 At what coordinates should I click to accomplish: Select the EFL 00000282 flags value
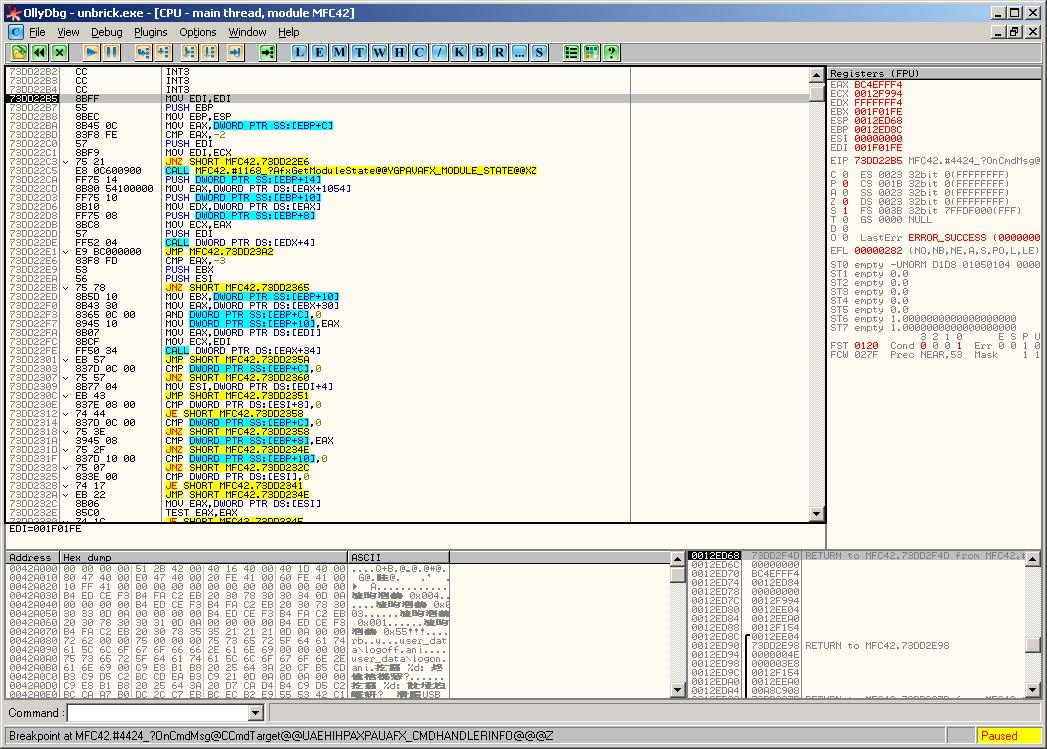(x=877, y=250)
